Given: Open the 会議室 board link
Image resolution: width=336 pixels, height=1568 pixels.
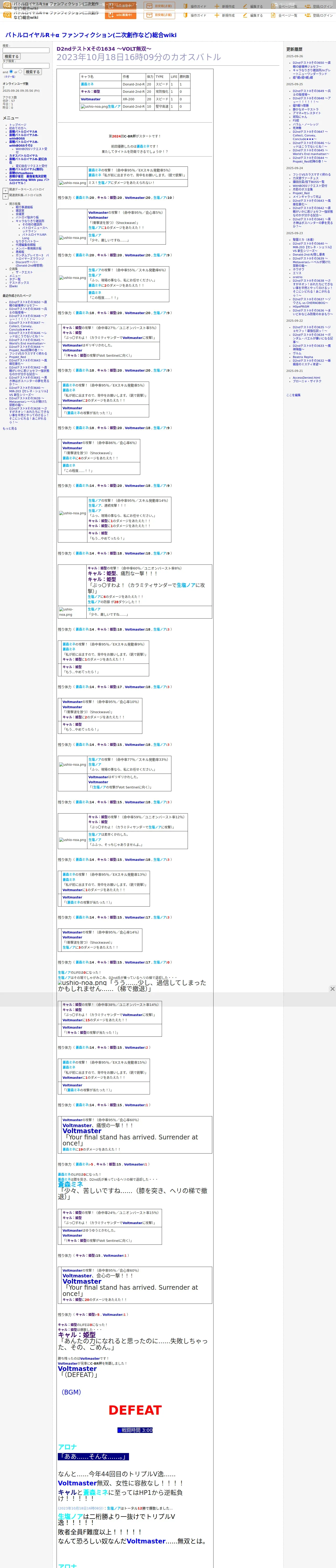Looking at the screenshot, I should coord(20,214).
